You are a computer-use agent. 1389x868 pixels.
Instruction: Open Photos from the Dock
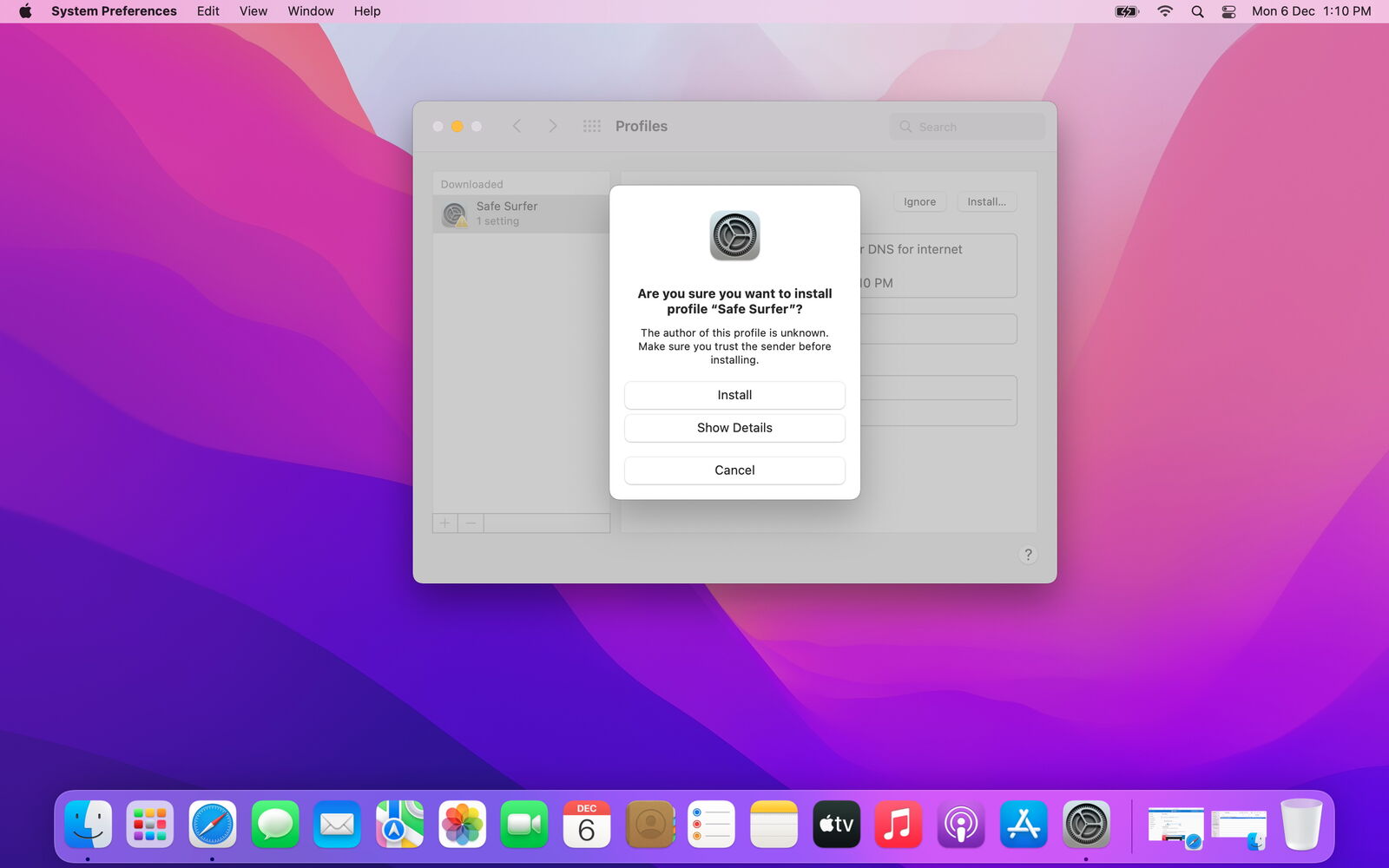463,825
